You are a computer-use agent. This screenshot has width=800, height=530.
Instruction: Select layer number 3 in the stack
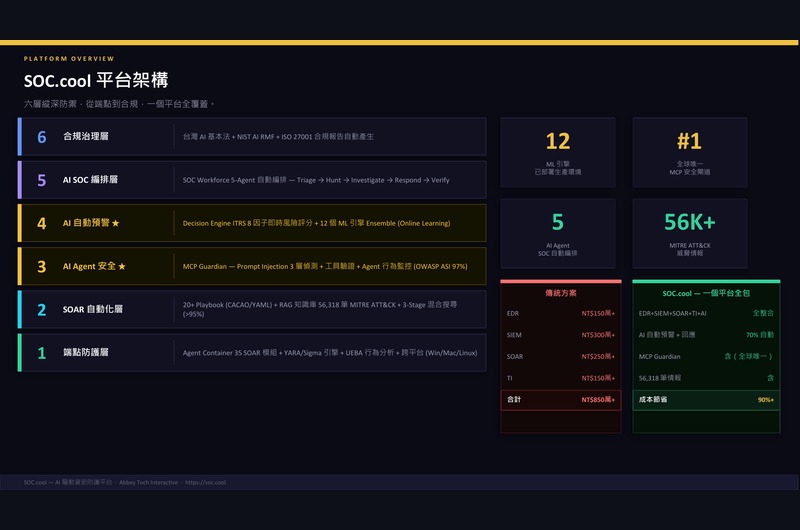42,266
